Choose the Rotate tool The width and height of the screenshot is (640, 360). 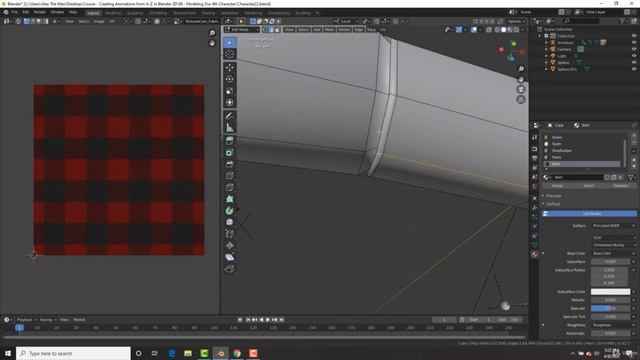point(230,79)
